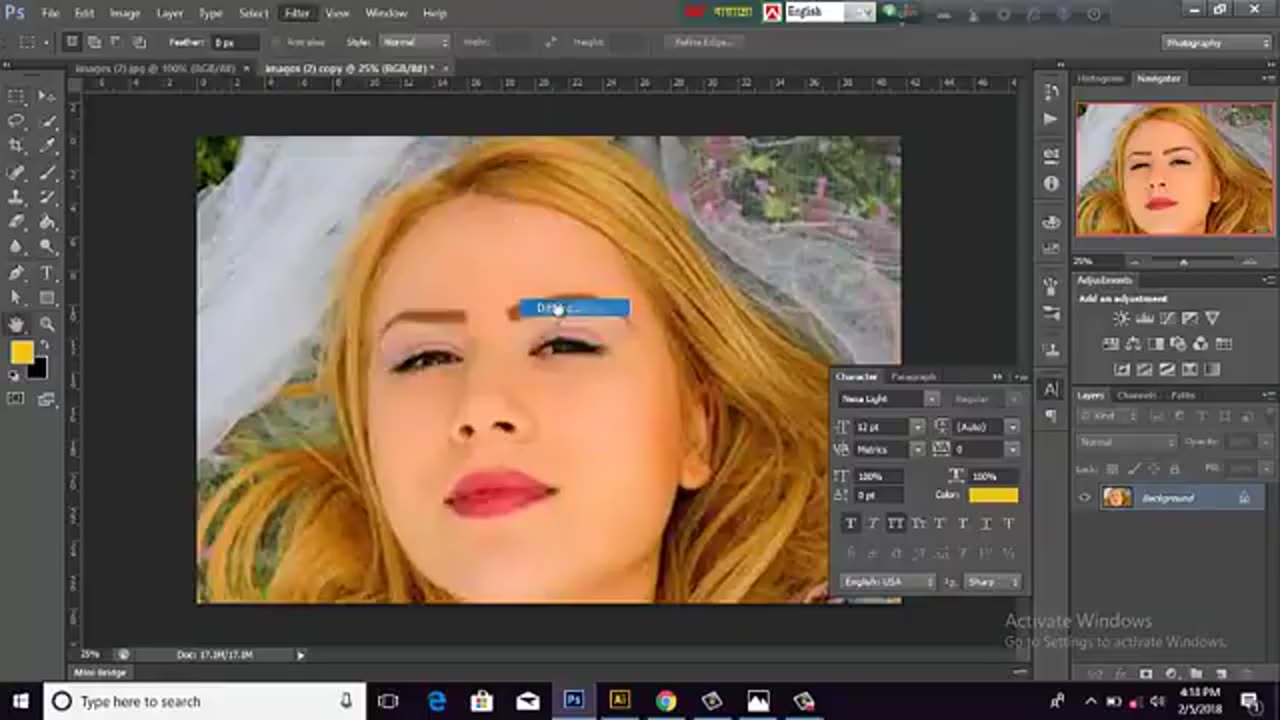Toggle Faux Italic in Character panel

point(873,523)
